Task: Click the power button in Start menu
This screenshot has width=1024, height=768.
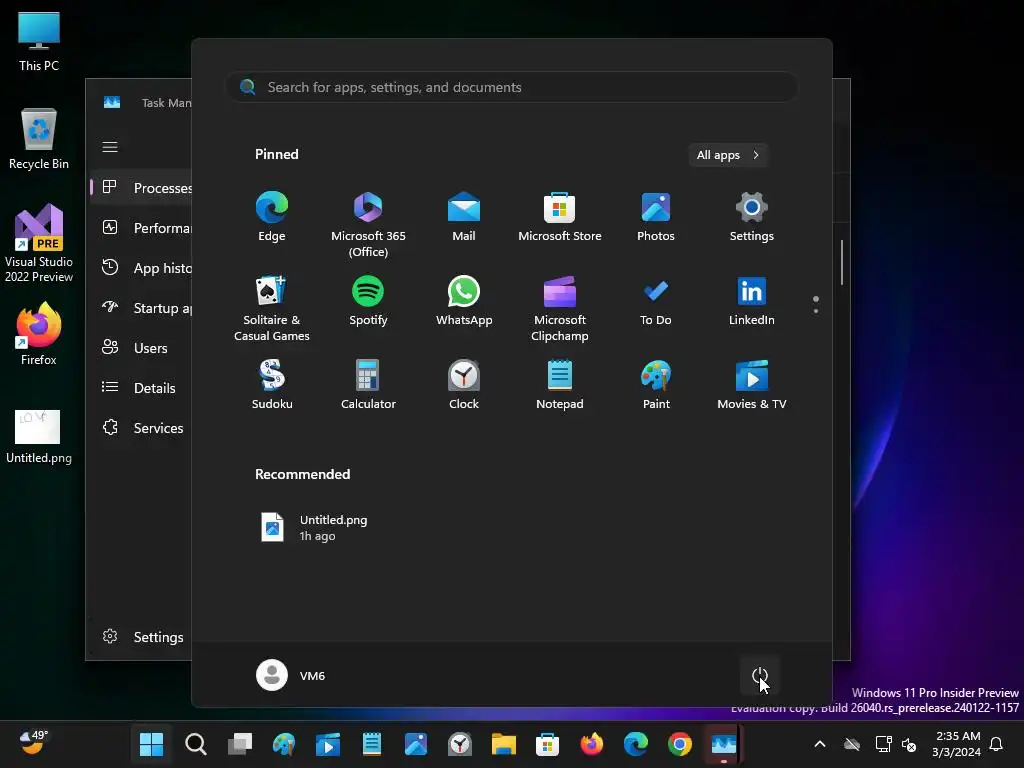Action: coord(760,675)
